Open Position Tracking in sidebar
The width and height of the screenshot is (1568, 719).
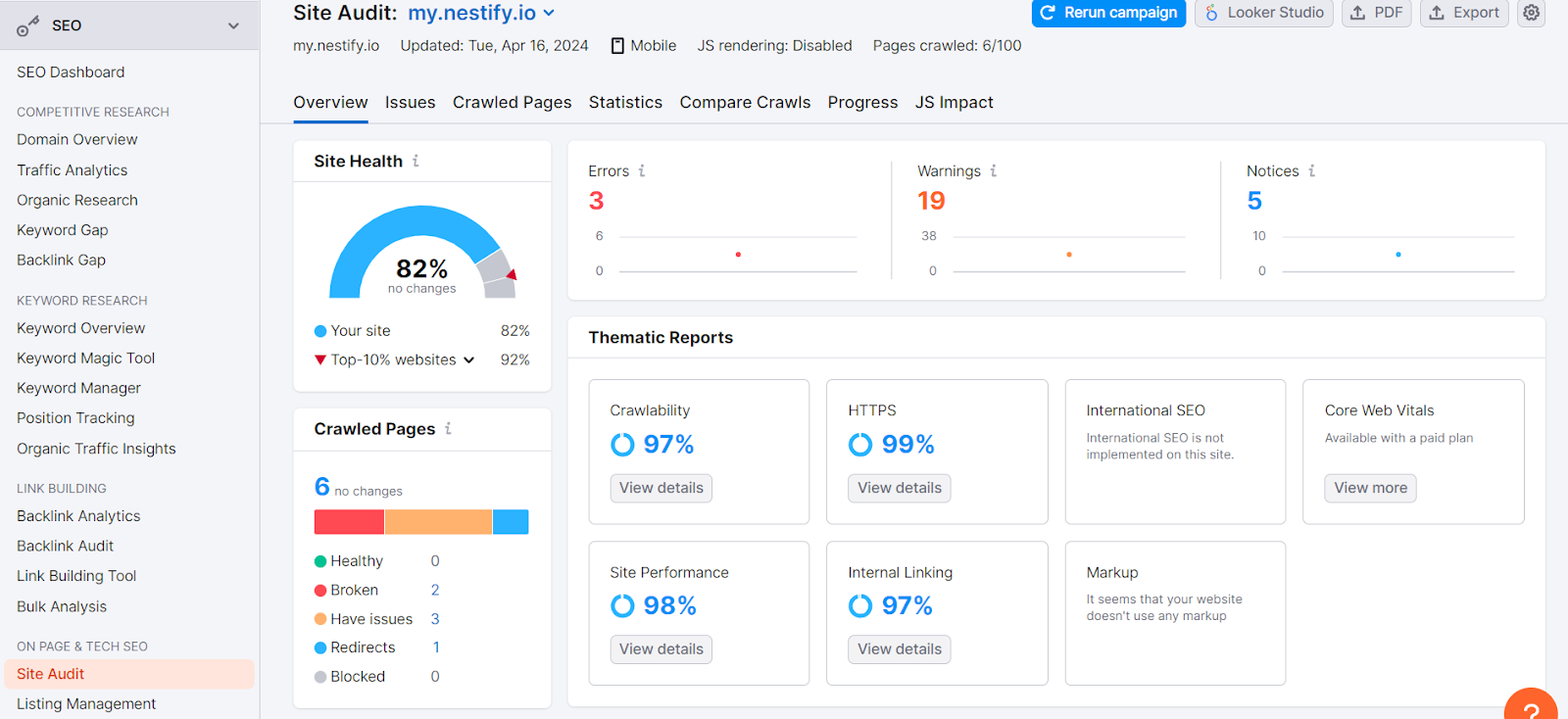pos(75,418)
